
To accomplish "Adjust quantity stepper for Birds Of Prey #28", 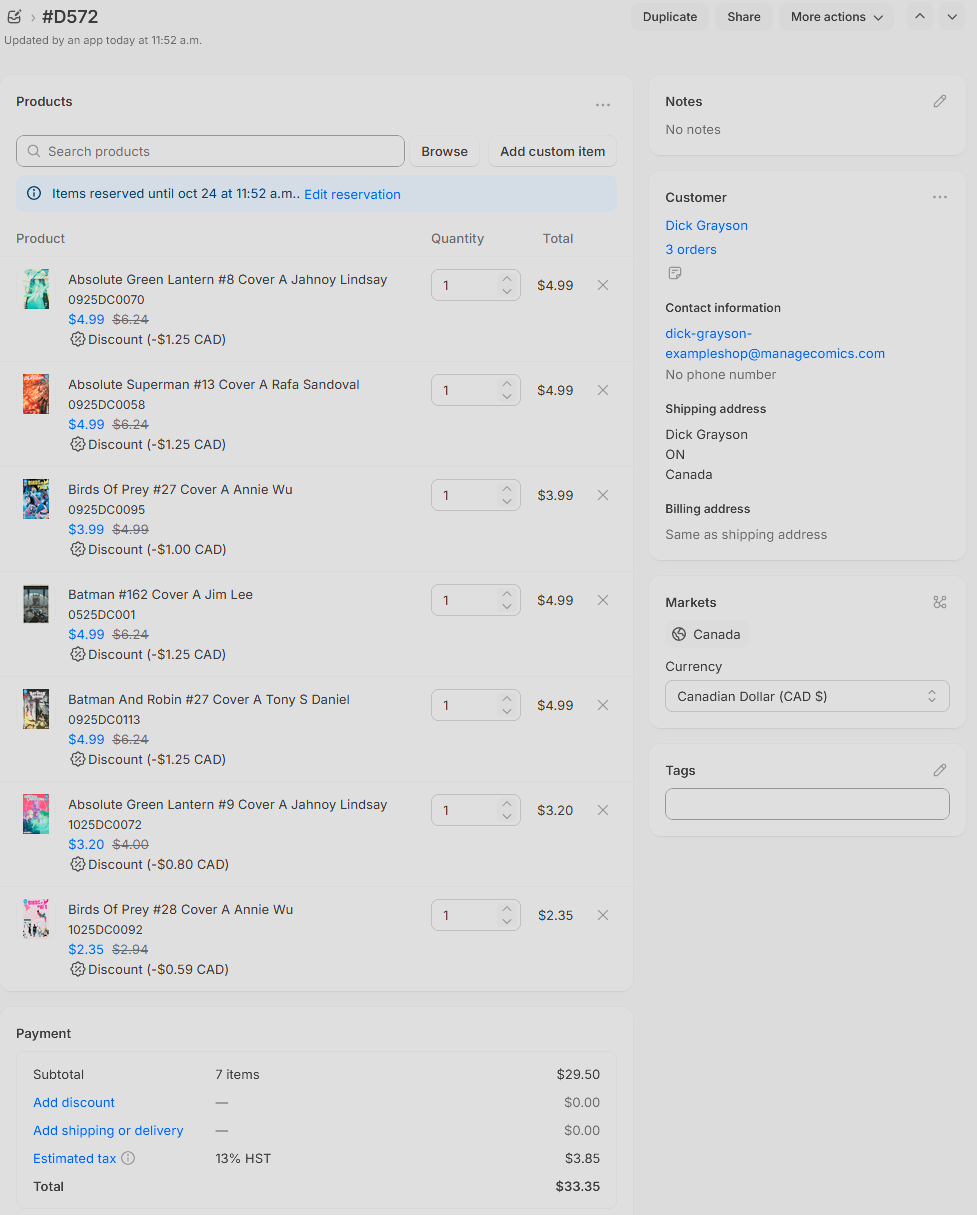I will click(507, 915).
